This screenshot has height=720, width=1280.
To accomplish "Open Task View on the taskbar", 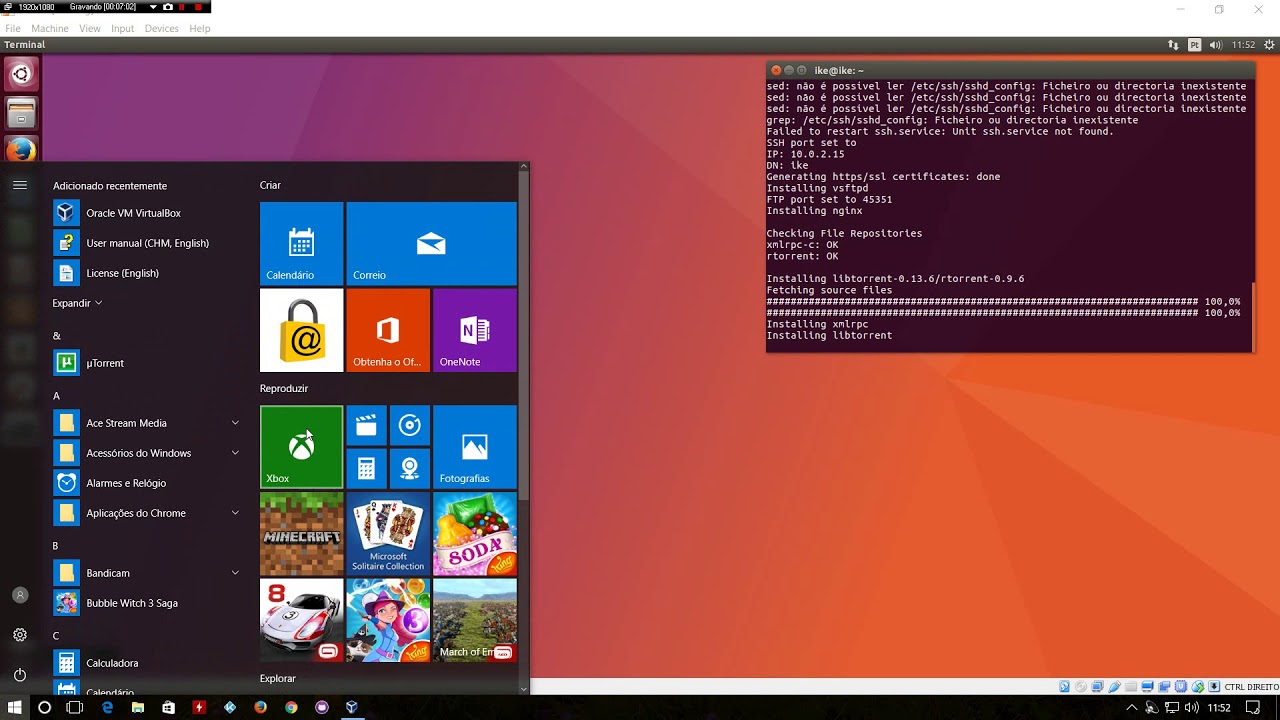I will tap(75, 707).
